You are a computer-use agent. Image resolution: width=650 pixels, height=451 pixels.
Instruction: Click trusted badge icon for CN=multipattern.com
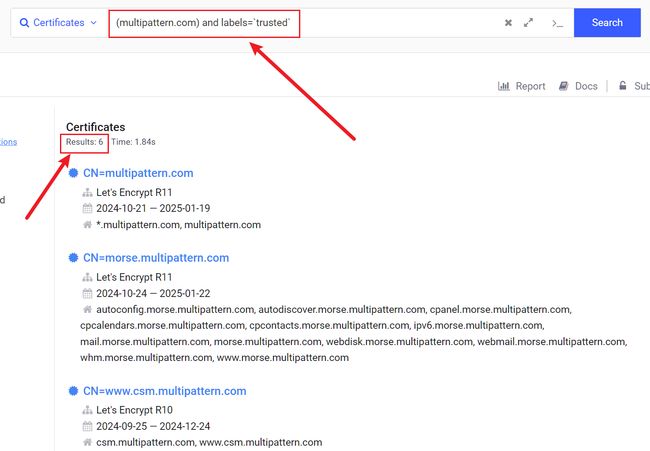[73, 173]
